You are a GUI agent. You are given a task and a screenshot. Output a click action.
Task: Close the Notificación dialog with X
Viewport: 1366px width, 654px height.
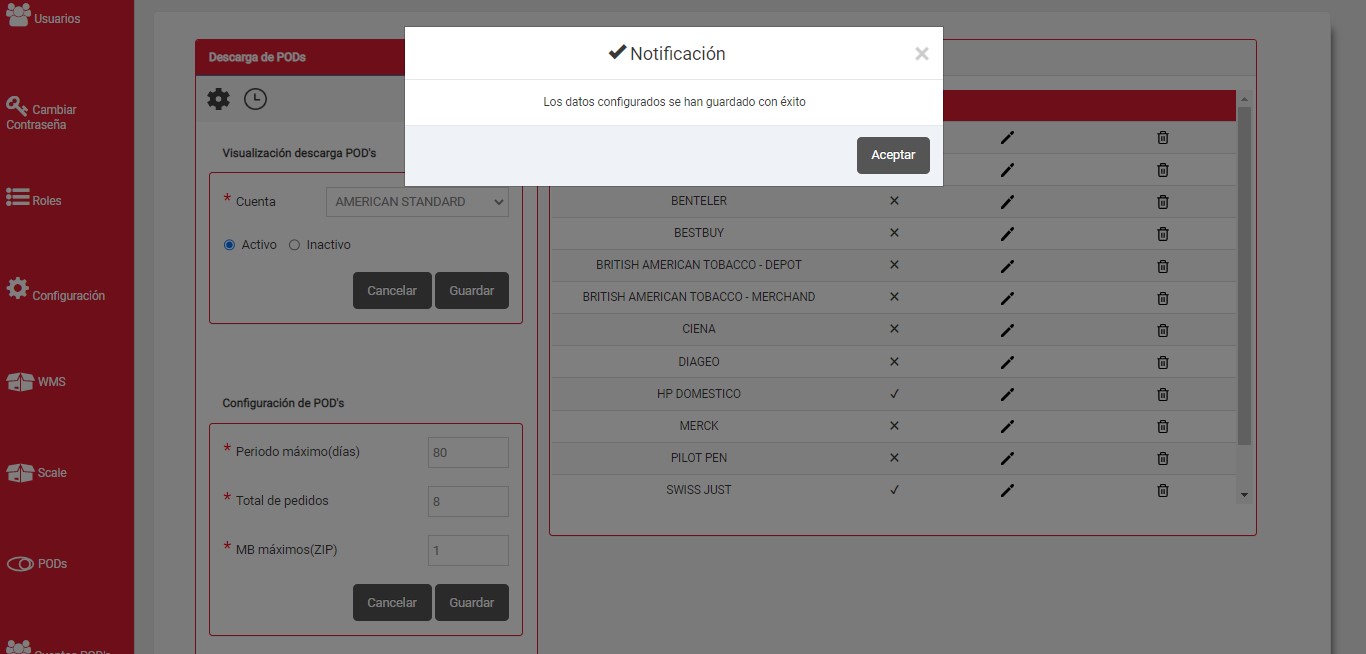click(921, 54)
